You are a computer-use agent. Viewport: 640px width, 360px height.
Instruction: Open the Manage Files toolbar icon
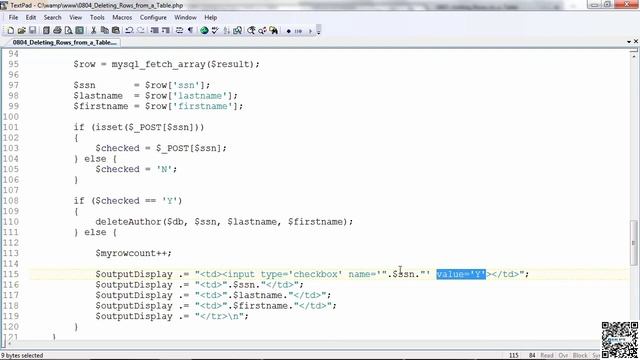pos(46,31)
